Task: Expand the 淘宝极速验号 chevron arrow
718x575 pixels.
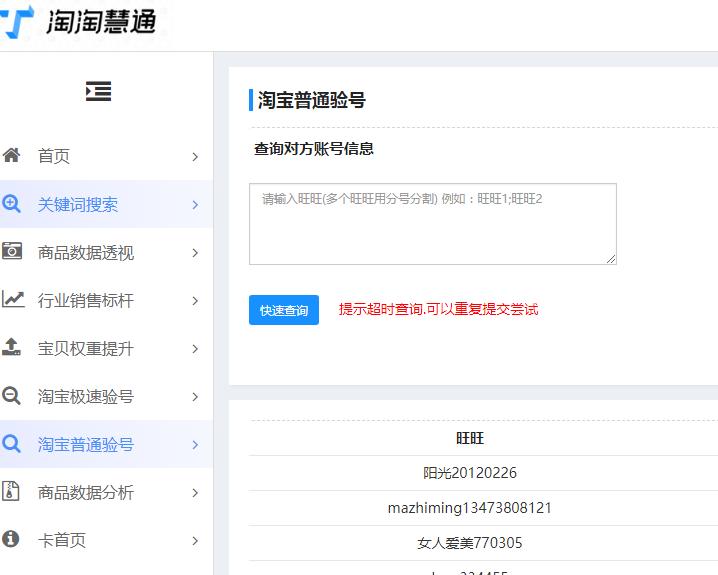Action: coord(195,397)
